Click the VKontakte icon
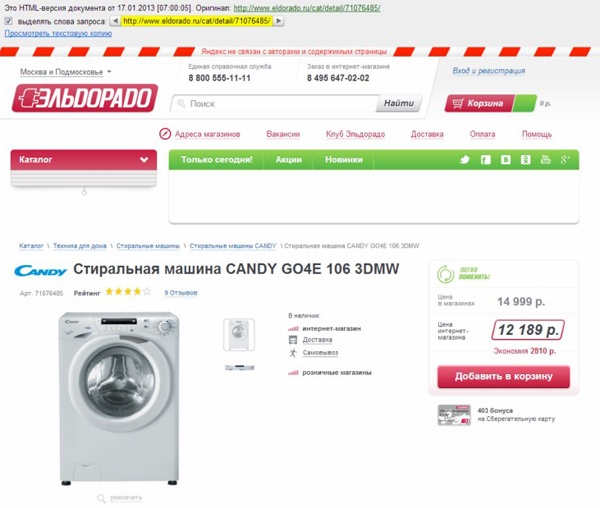This screenshot has height=508, width=600. [x=505, y=160]
